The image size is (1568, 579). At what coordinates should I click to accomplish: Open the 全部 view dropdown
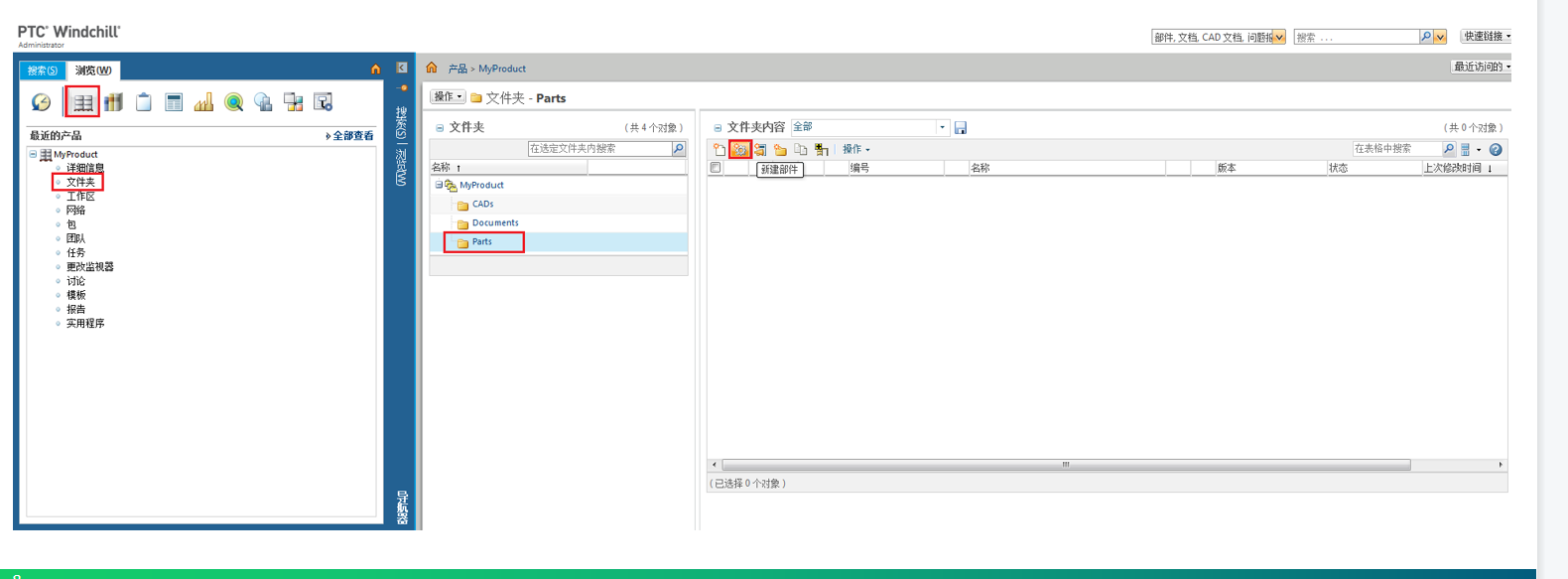(x=942, y=127)
